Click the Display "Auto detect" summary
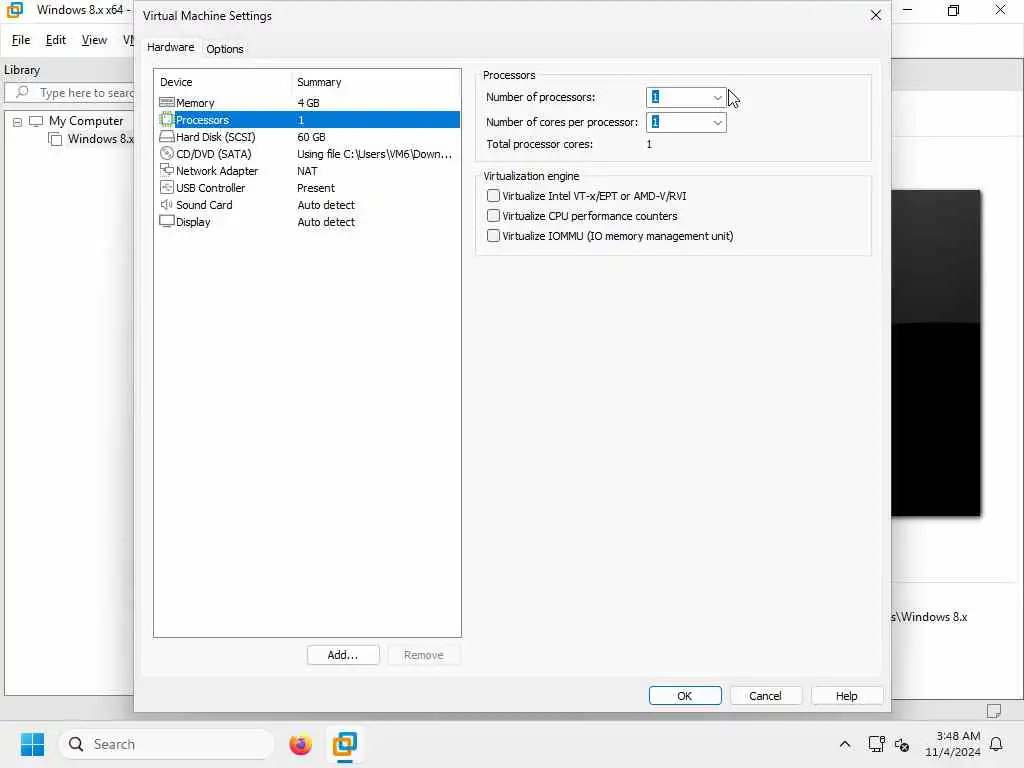The image size is (1024, 768). [x=326, y=222]
